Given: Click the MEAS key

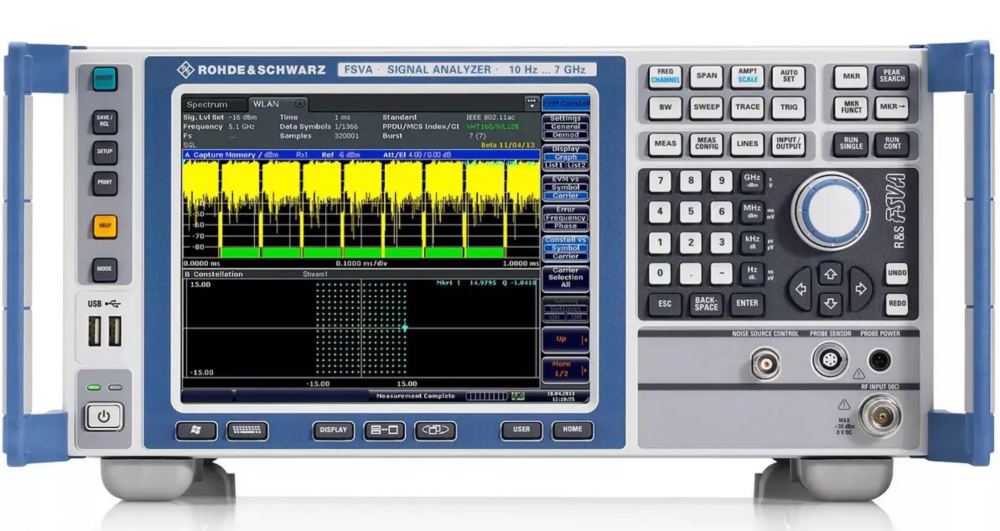Looking at the screenshot, I should click(x=665, y=145).
